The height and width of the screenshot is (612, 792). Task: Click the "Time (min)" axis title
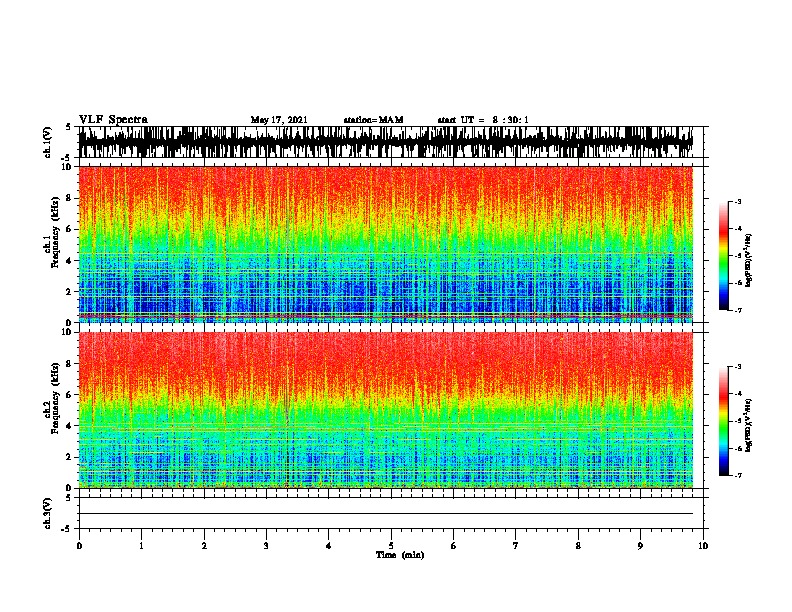[x=400, y=555]
